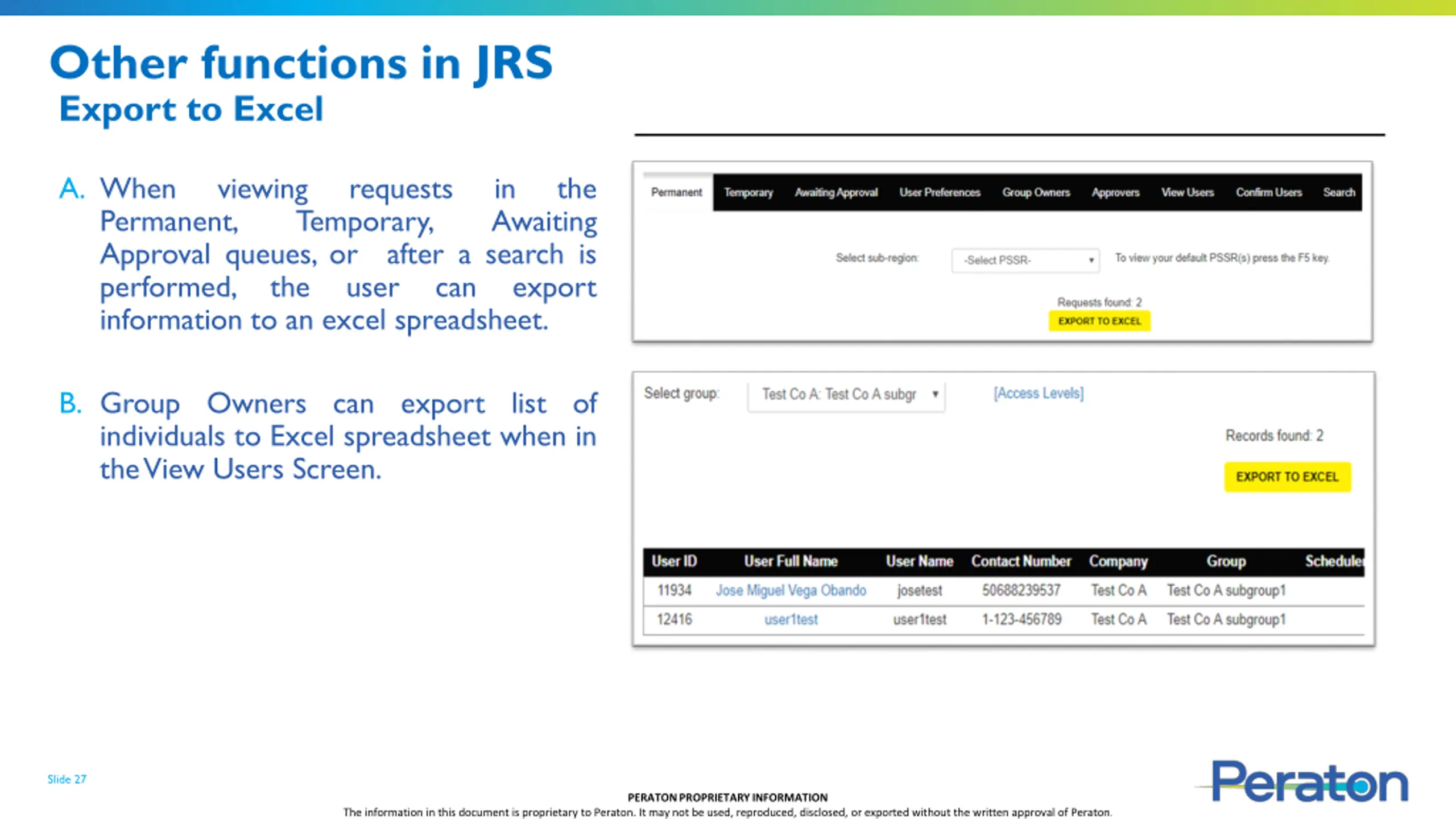Click contact number 1-123-456789

1021,619
